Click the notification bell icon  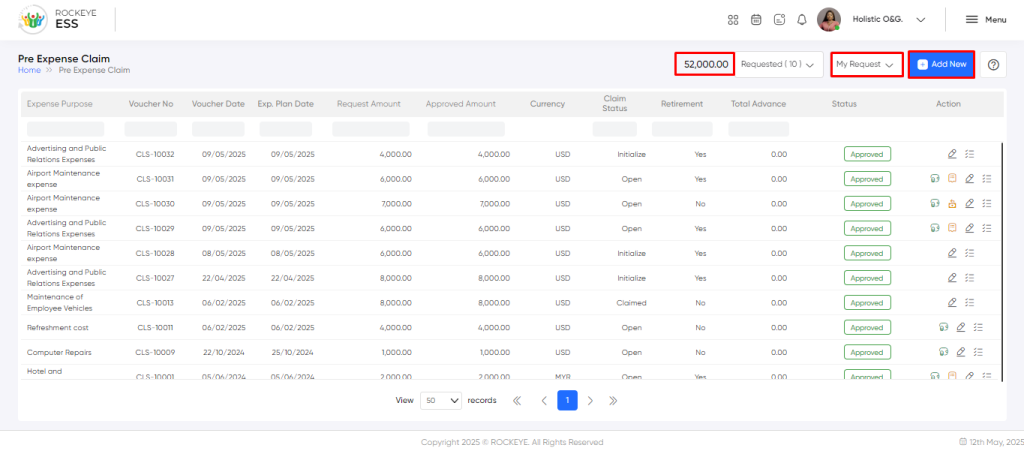801,19
